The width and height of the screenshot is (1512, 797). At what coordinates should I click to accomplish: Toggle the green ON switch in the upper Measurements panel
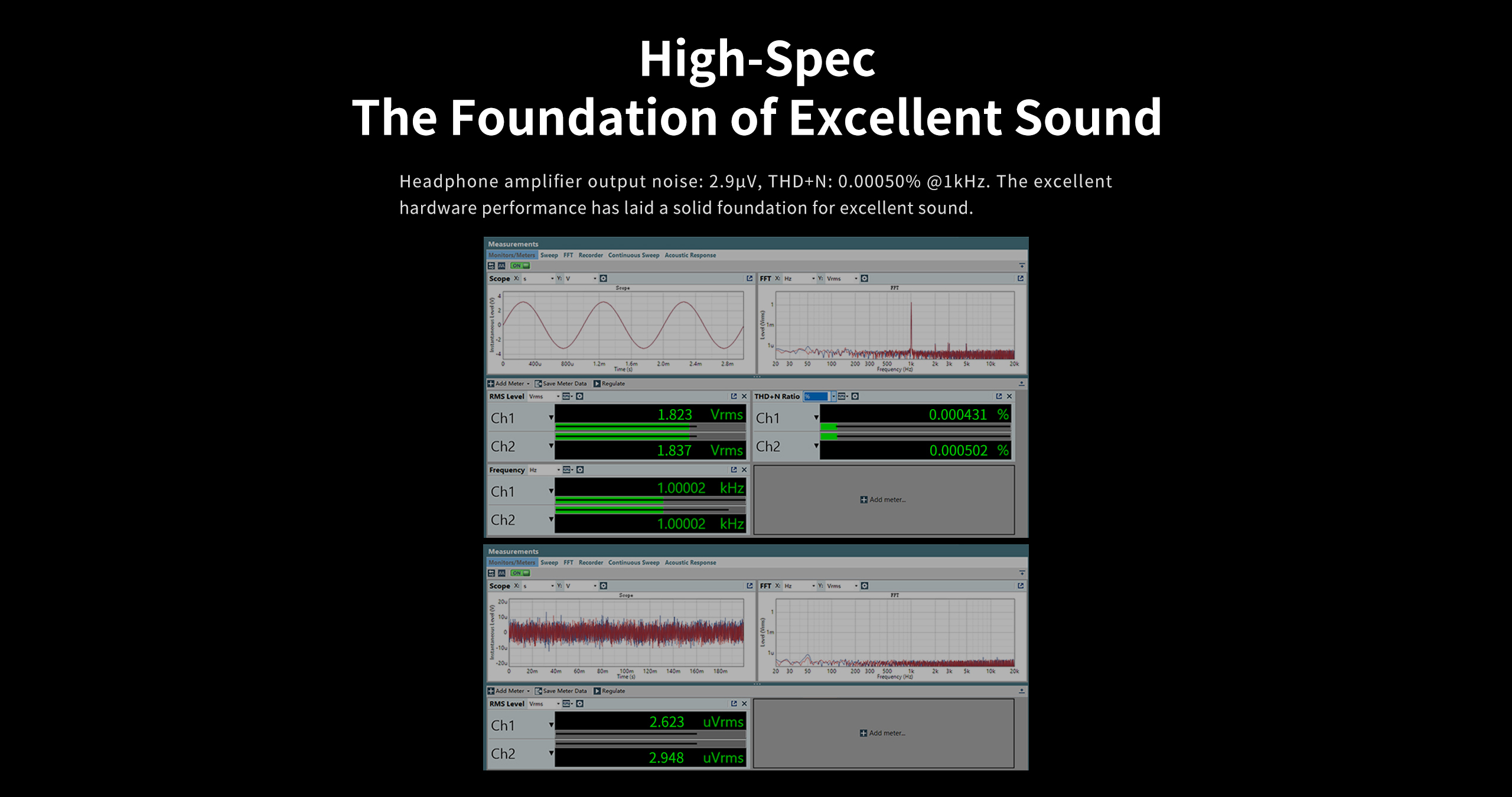[x=520, y=266]
